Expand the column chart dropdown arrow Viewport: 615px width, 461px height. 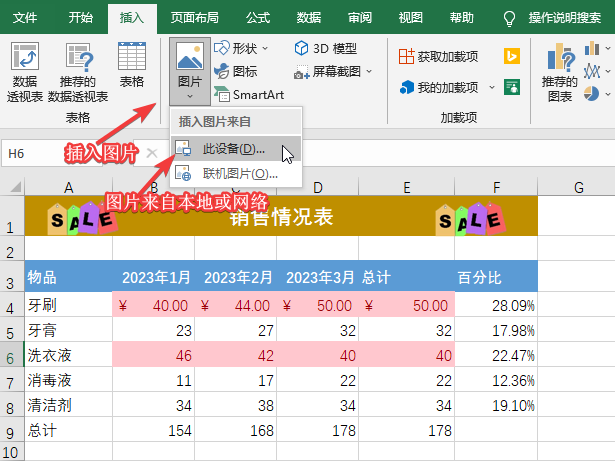point(608,49)
